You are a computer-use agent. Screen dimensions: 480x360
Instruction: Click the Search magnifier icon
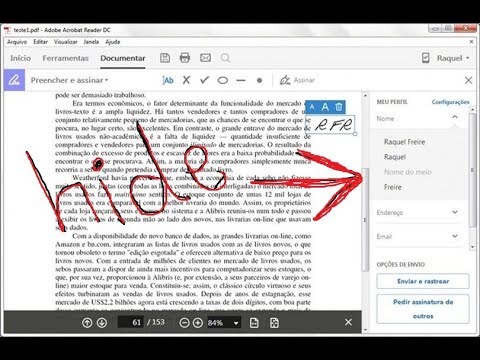[x=225, y=58]
